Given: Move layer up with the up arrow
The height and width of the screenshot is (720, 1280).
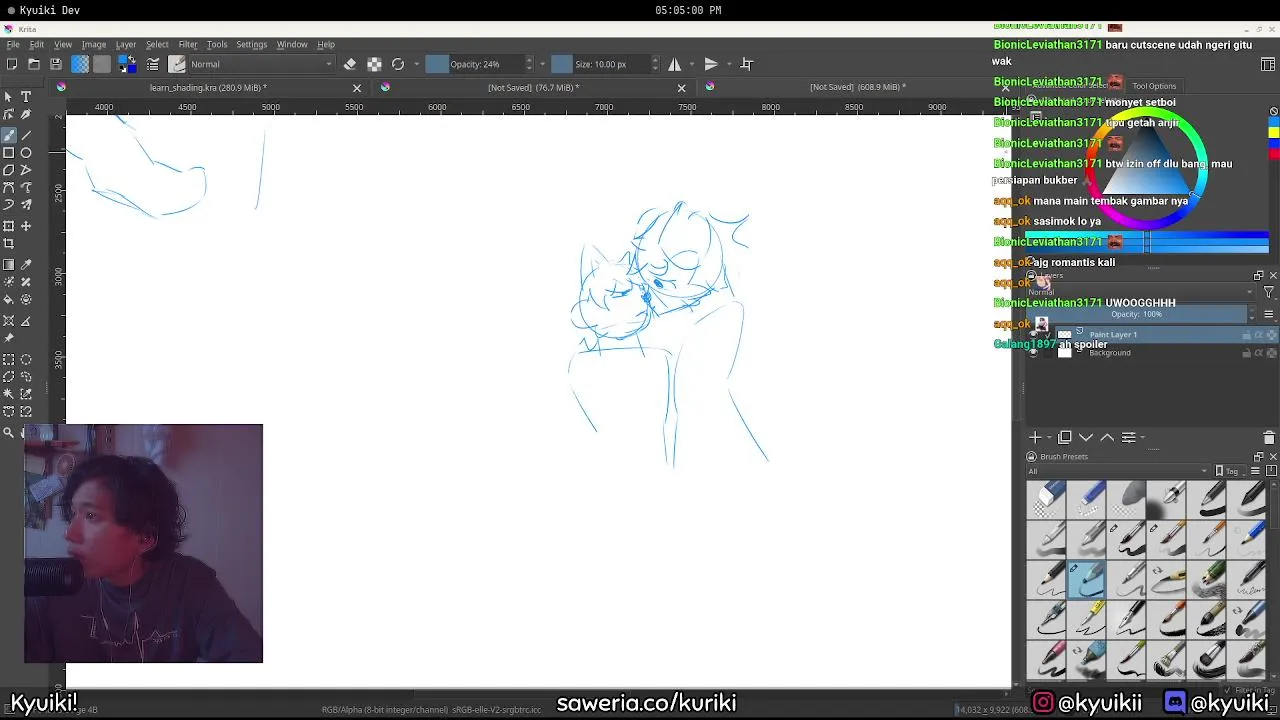Looking at the screenshot, I should pyautogui.click(x=1107, y=438).
